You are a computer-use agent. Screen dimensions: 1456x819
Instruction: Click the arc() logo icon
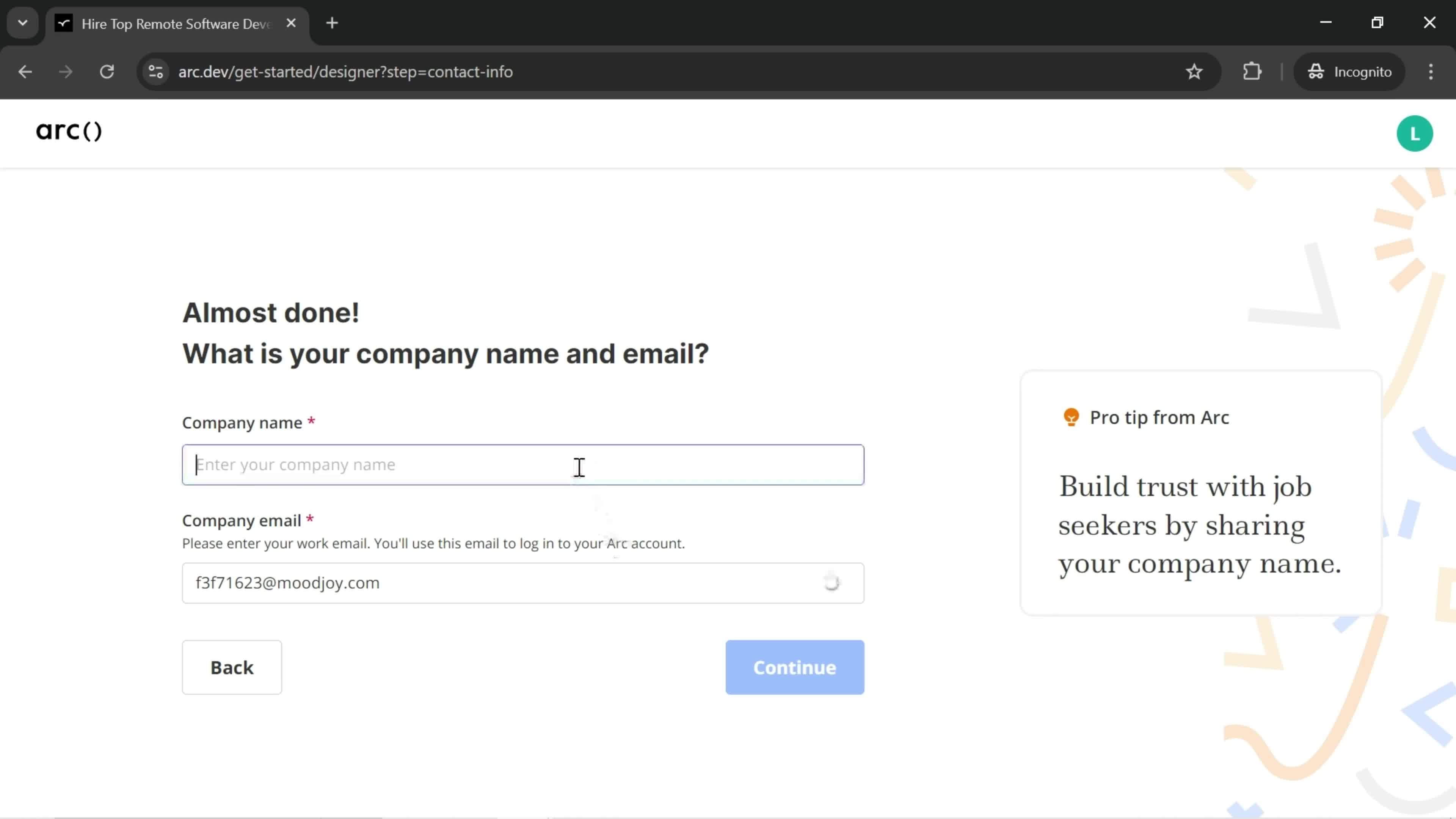coord(68,131)
